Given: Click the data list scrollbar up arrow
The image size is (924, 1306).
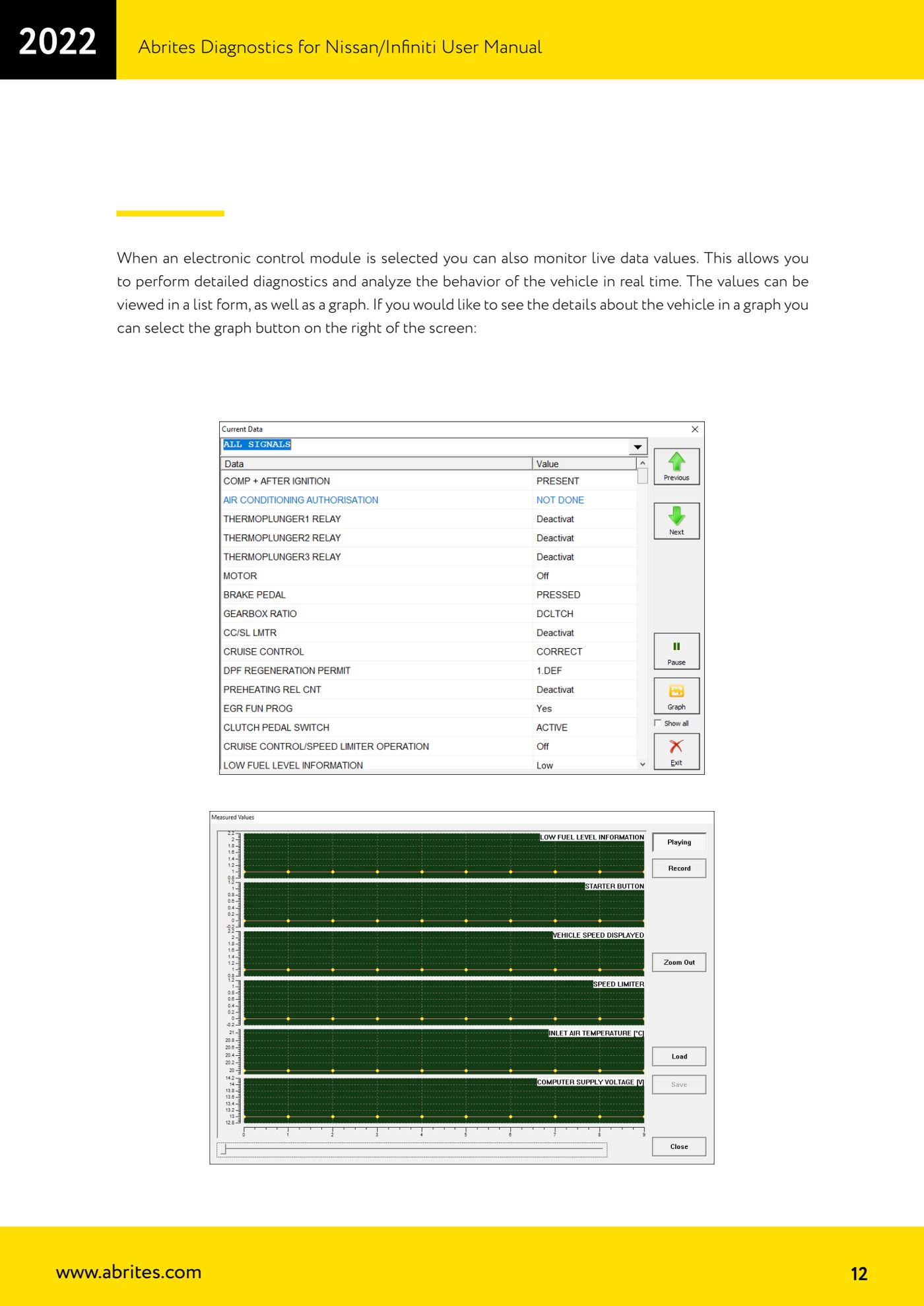Looking at the screenshot, I should (642, 463).
